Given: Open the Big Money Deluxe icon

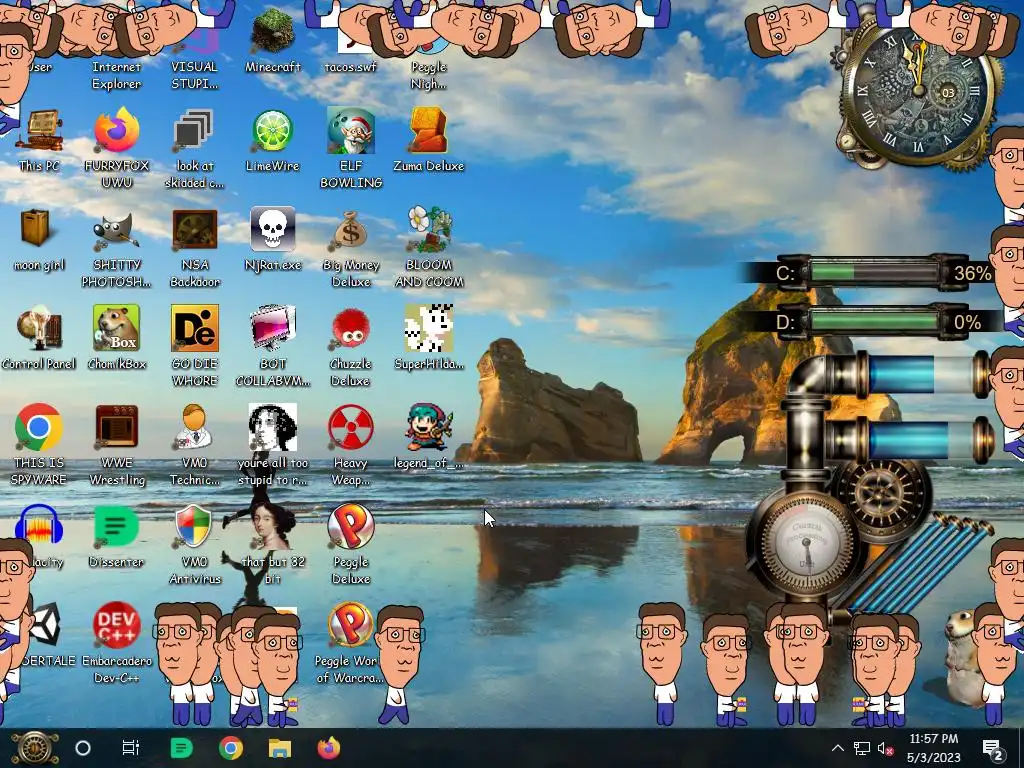Looking at the screenshot, I should pyautogui.click(x=351, y=247).
